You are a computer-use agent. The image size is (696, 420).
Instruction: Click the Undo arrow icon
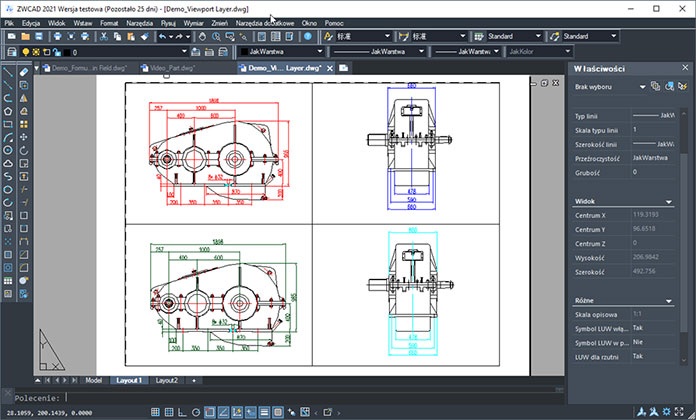[163, 36]
